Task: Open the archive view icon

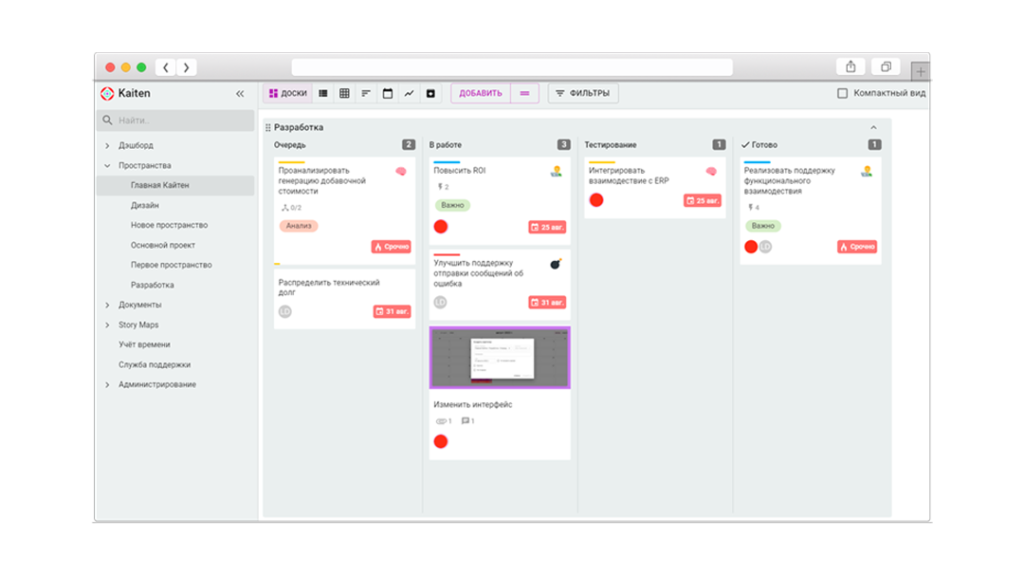Action: tap(431, 94)
